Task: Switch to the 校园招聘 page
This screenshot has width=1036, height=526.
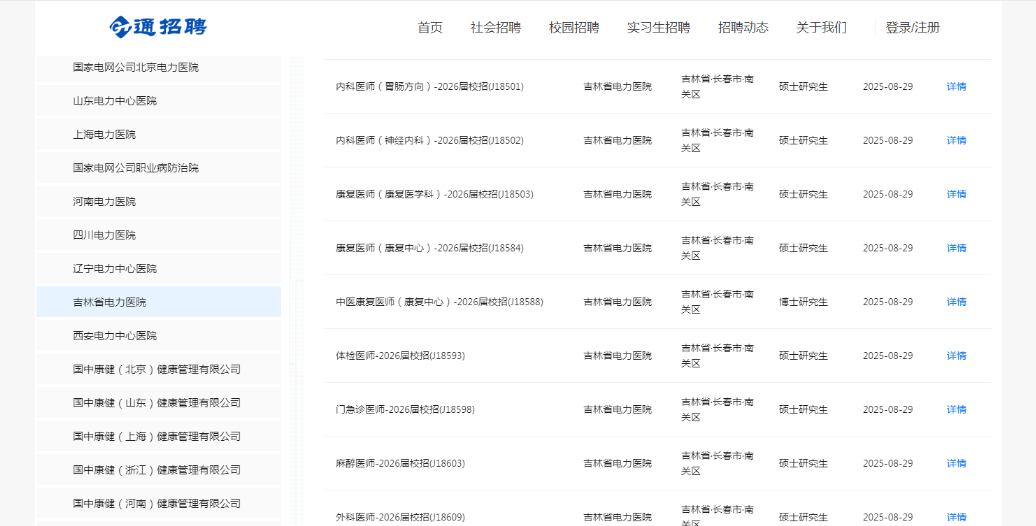Action: point(574,28)
